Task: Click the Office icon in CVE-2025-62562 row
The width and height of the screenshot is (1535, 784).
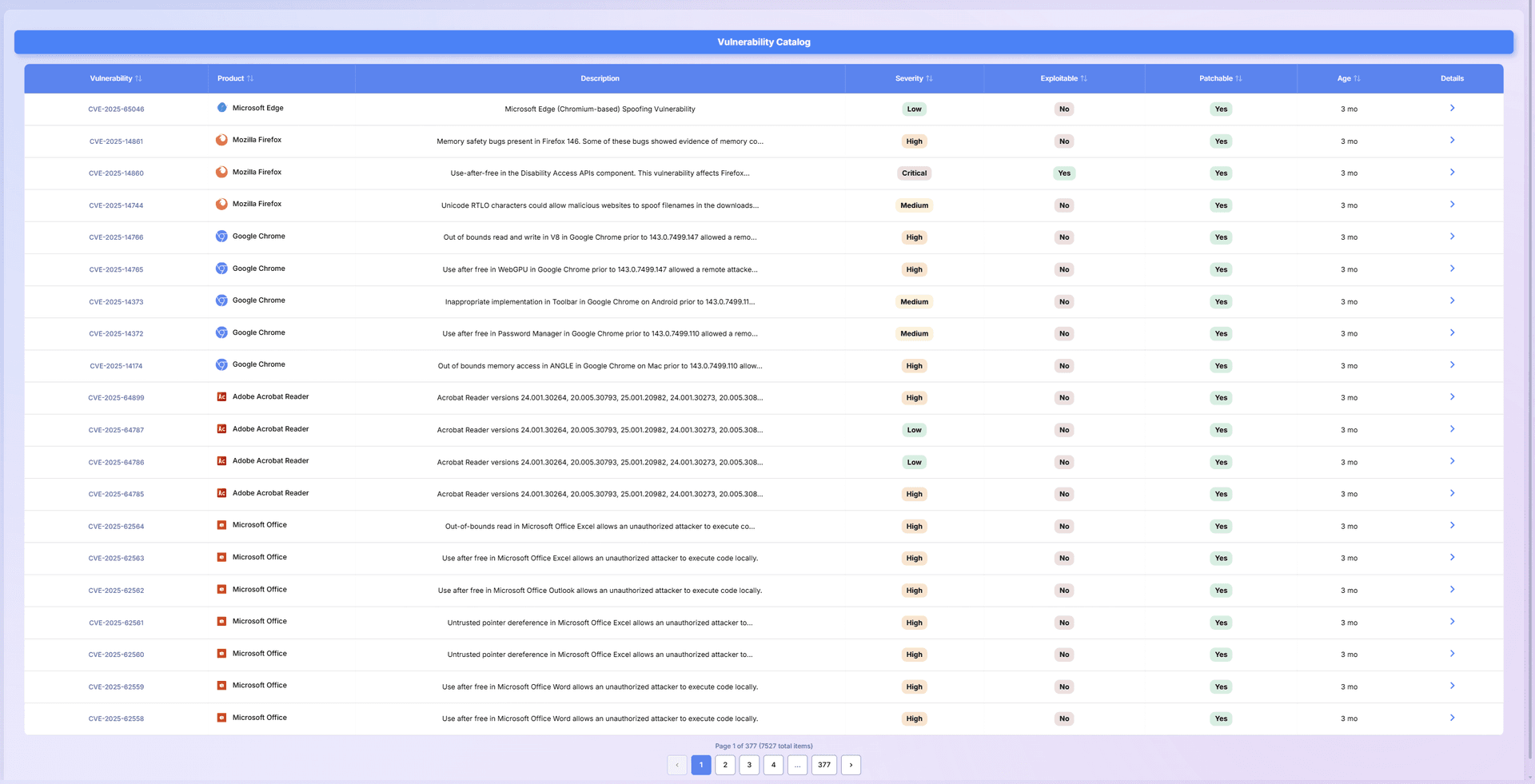Action: point(221,589)
